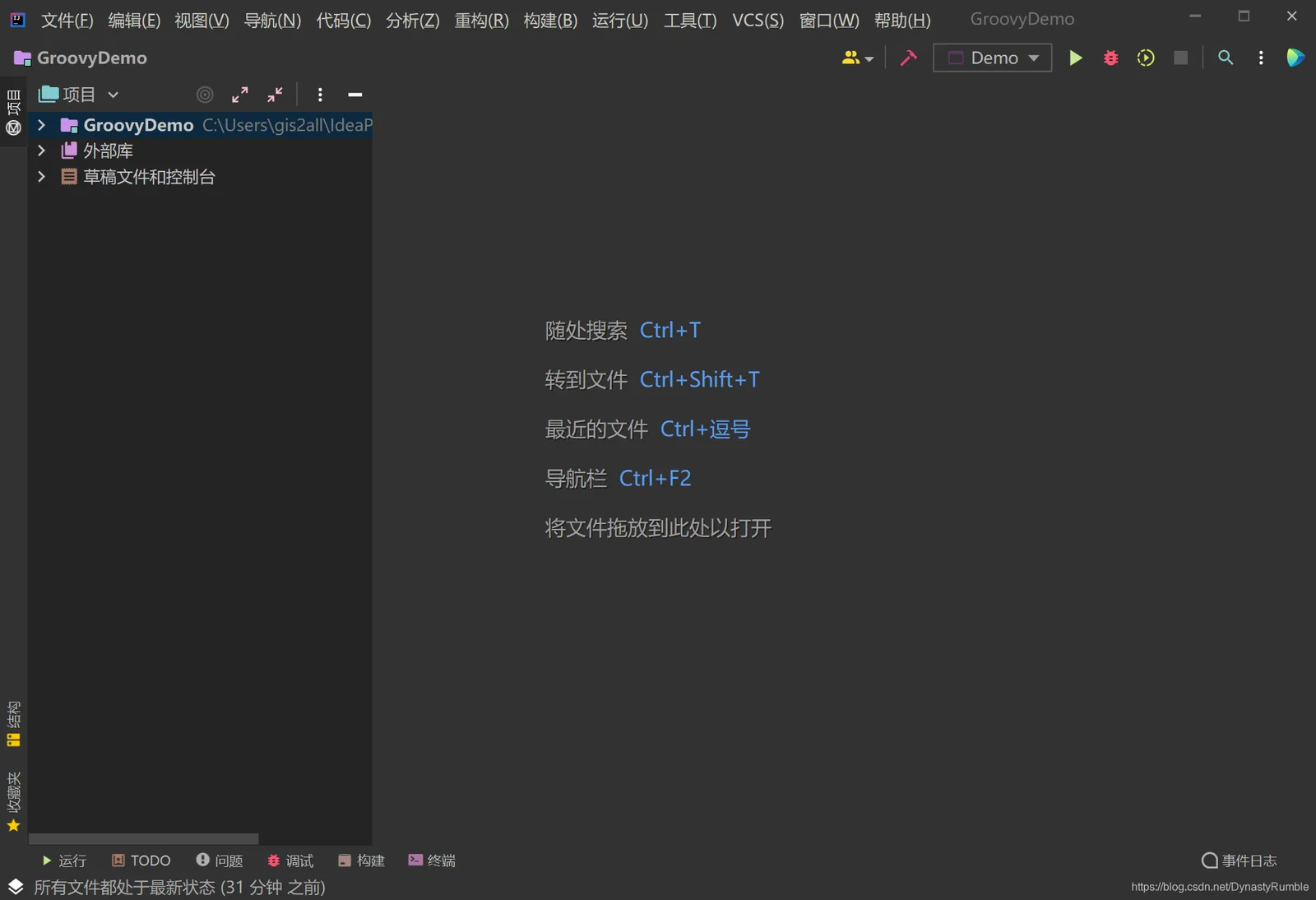Expand the 外部库 node
Viewport: 1316px width, 900px height.
(41, 151)
